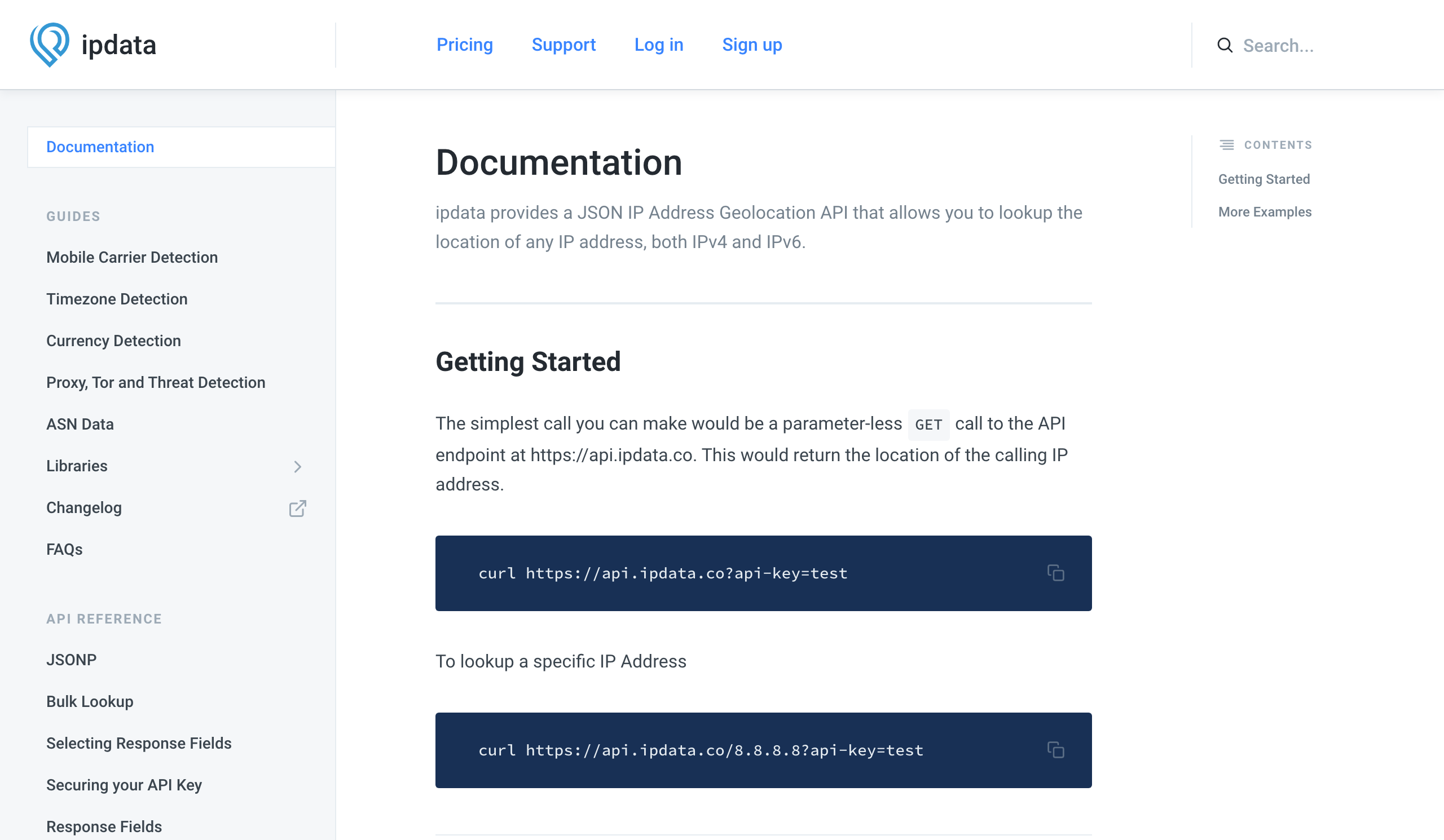The image size is (1444, 840).
Task: Click 'To lookup a specific IP Address' text
Action: (561, 661)
